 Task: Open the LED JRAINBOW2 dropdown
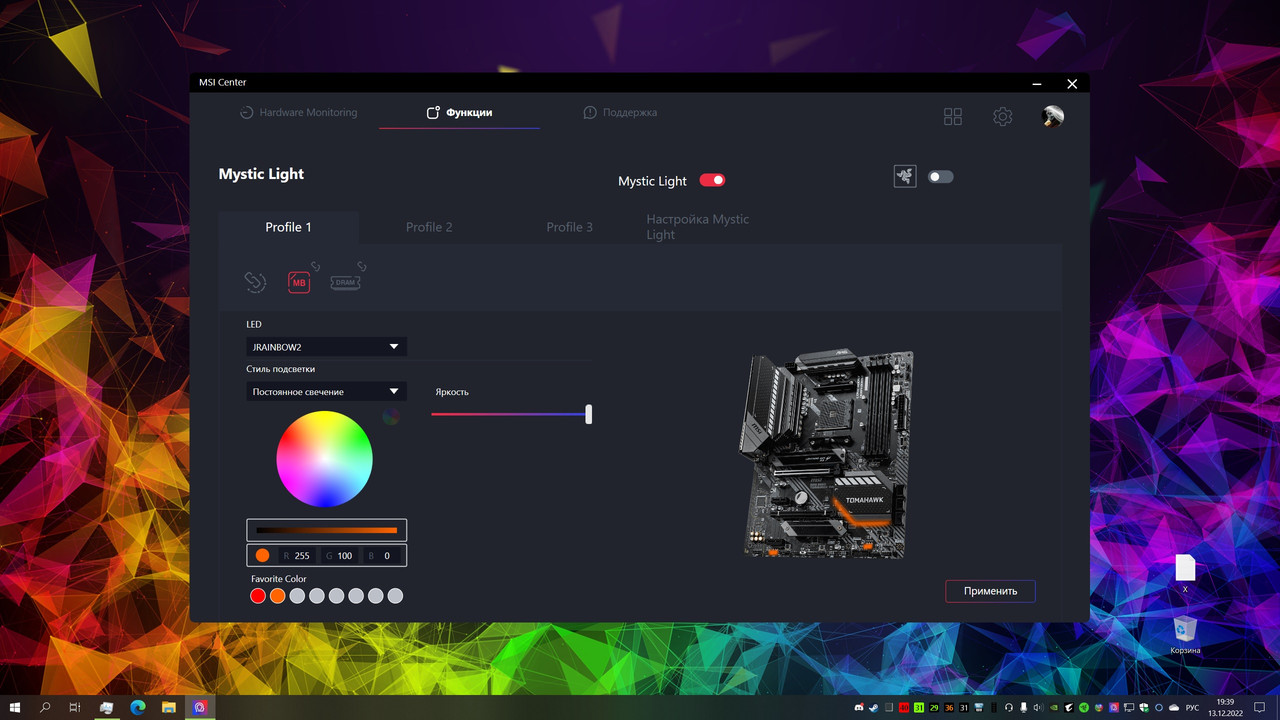coord(326,347)
